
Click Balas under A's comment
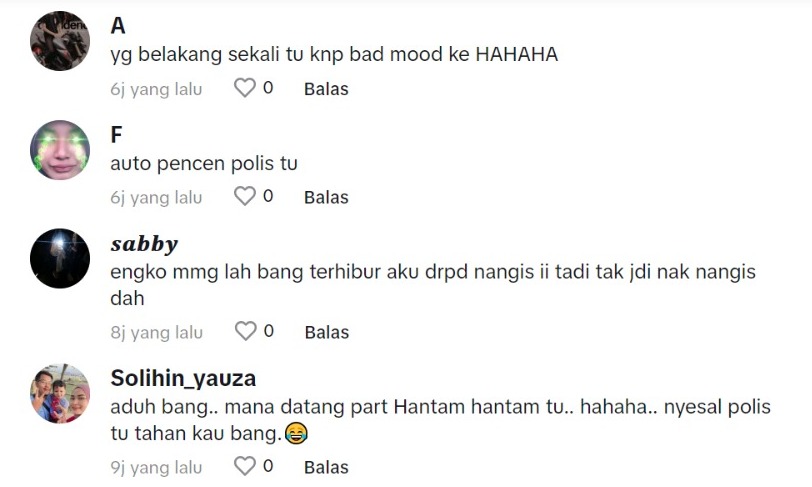tap(326, 89)
